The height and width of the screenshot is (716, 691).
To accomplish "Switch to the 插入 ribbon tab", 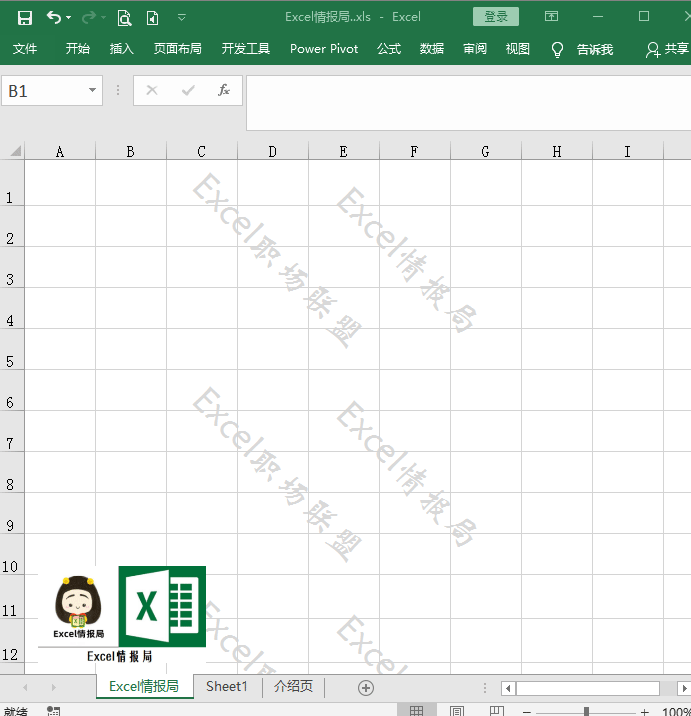I will (x=121, y=48).
